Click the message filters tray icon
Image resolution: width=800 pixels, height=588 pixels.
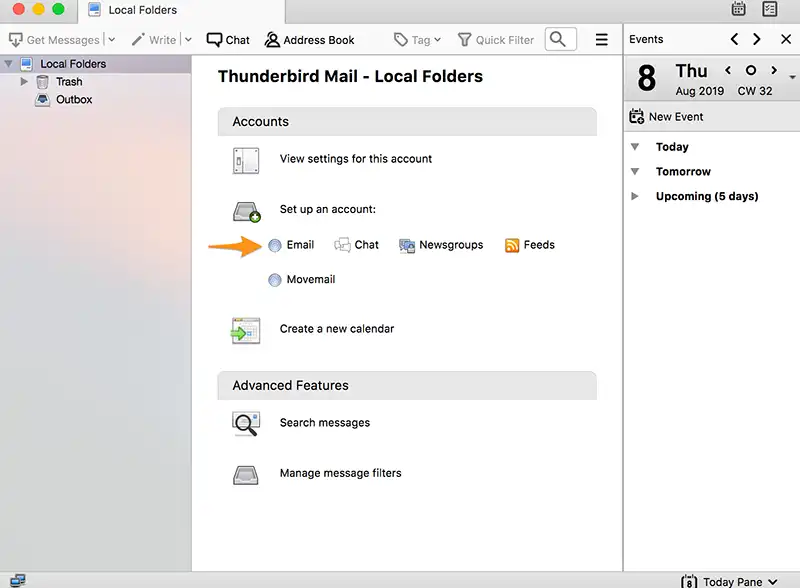click(x=246, y=475)
